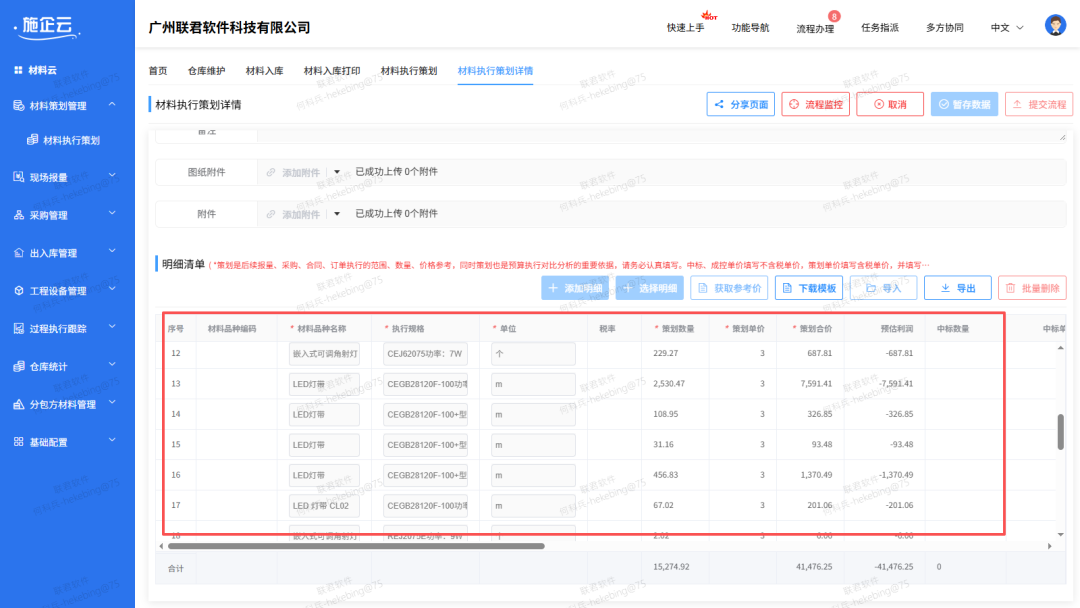1080x608 pixels.
Task: Click the 基础配置 sidebar icon
Action: [x=19, y=442]
